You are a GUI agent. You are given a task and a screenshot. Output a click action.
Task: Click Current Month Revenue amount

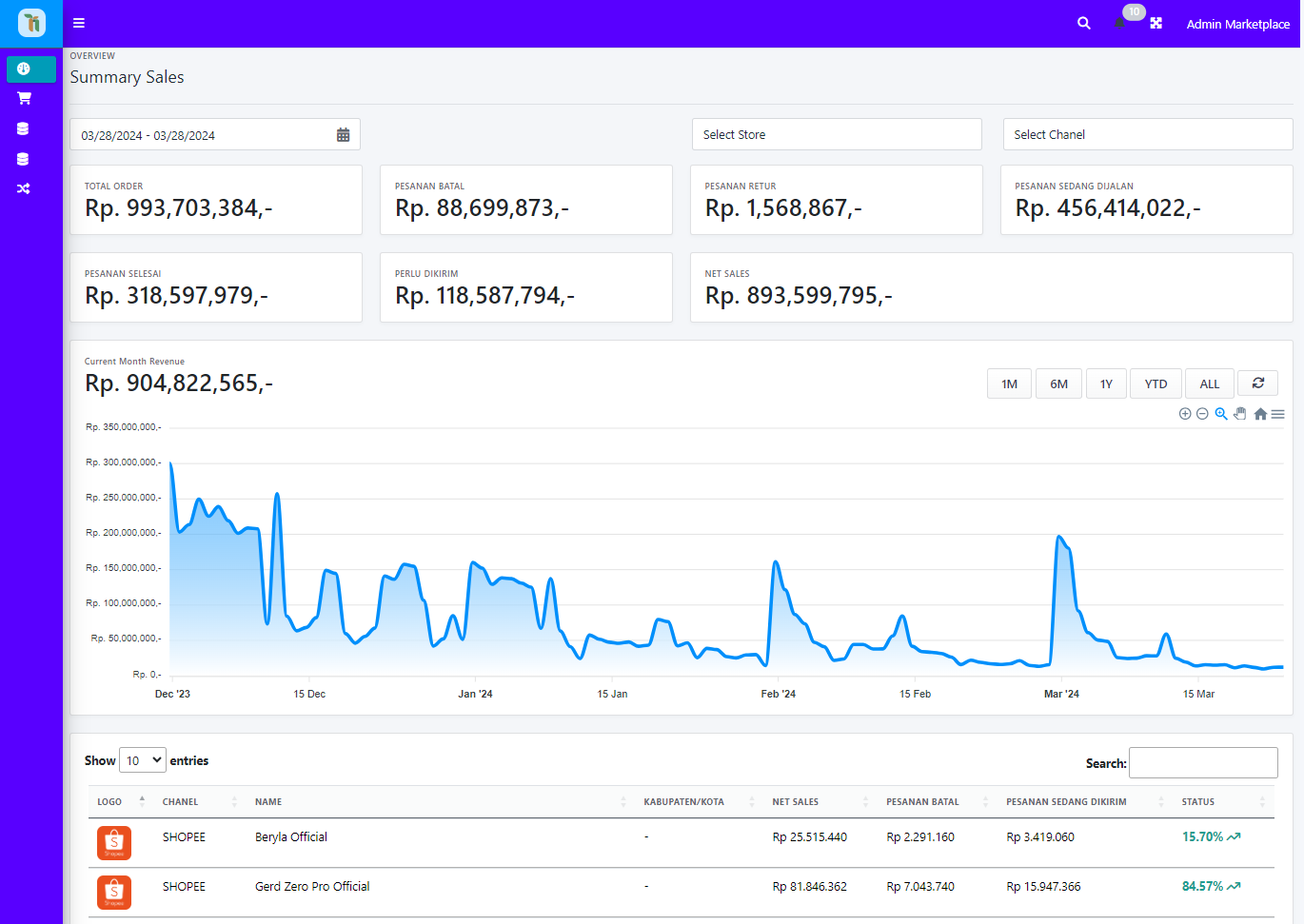coord(179,383)
